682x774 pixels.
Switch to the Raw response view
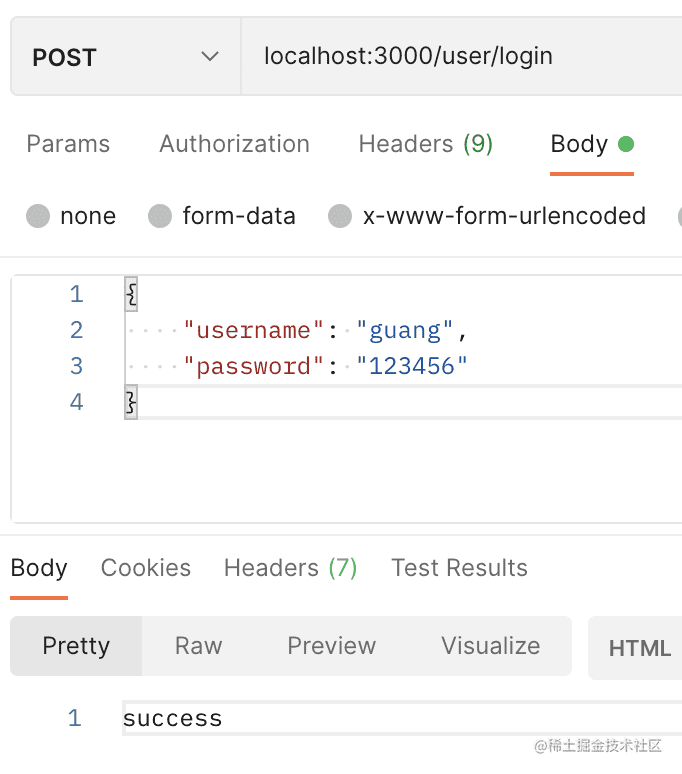(x=198, y=646)
